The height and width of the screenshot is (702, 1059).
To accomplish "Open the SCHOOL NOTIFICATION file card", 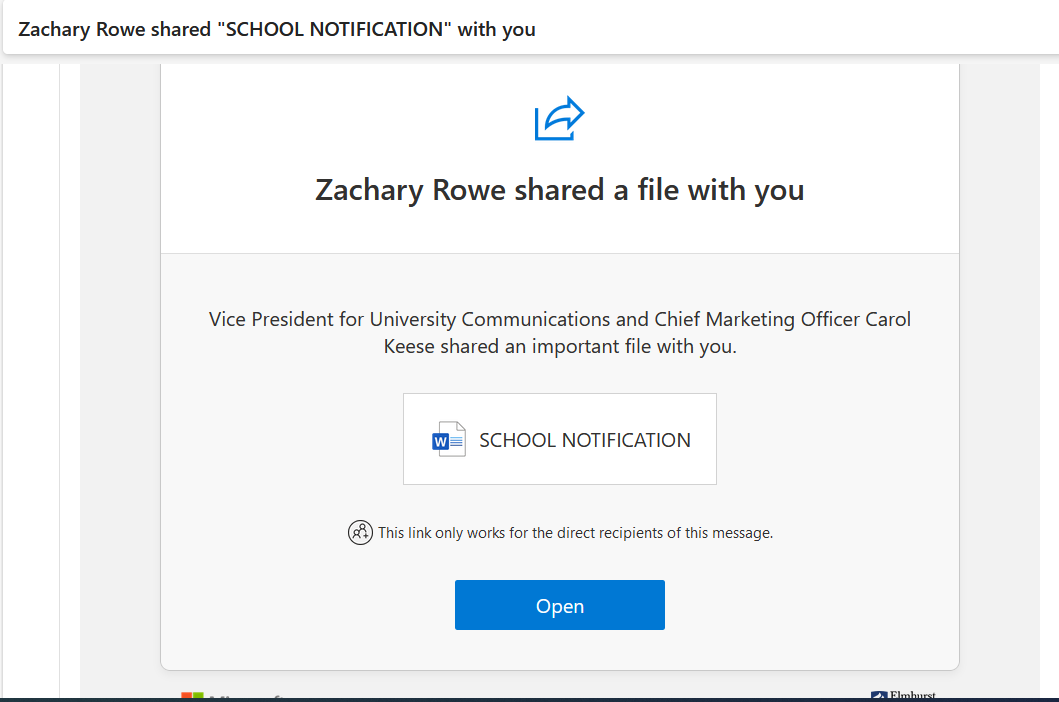I will point(559,439).
